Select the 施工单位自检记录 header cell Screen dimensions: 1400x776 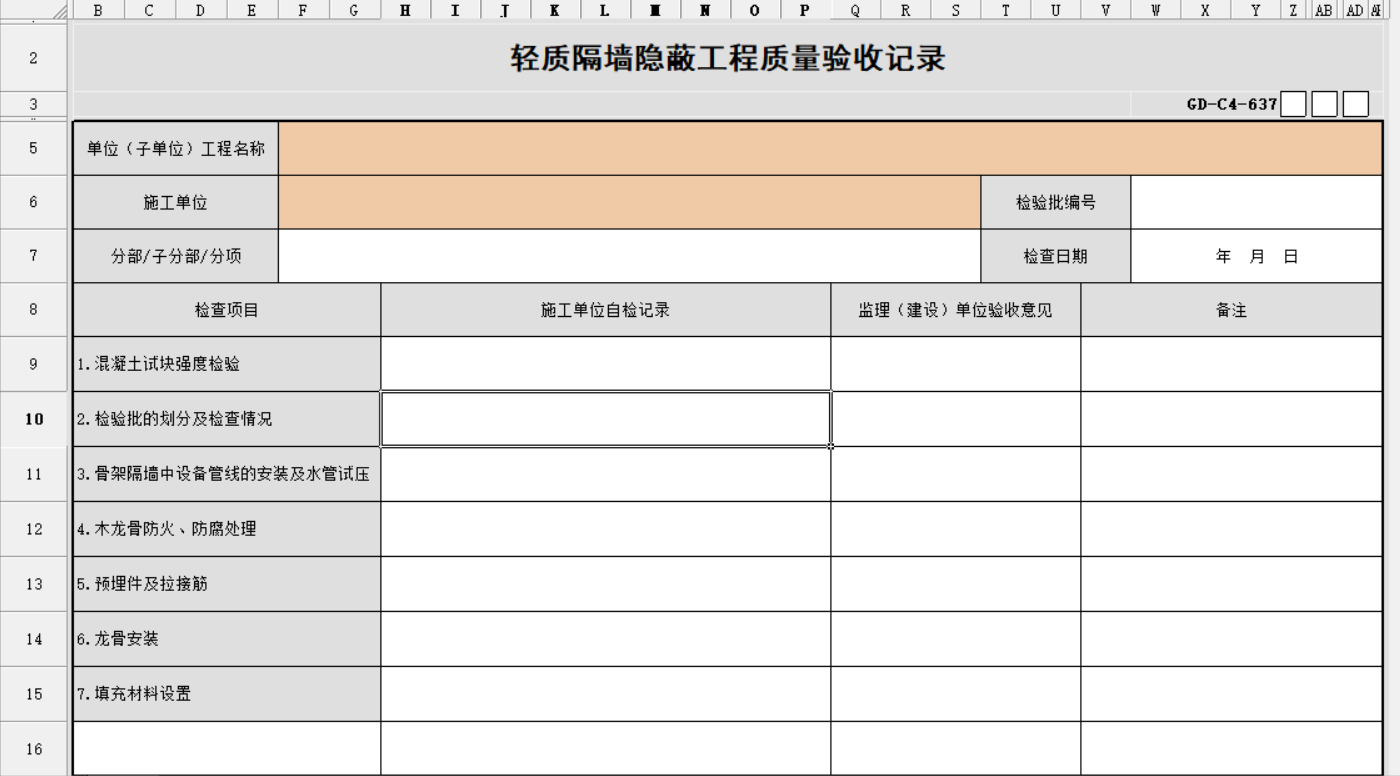[605, 310]
